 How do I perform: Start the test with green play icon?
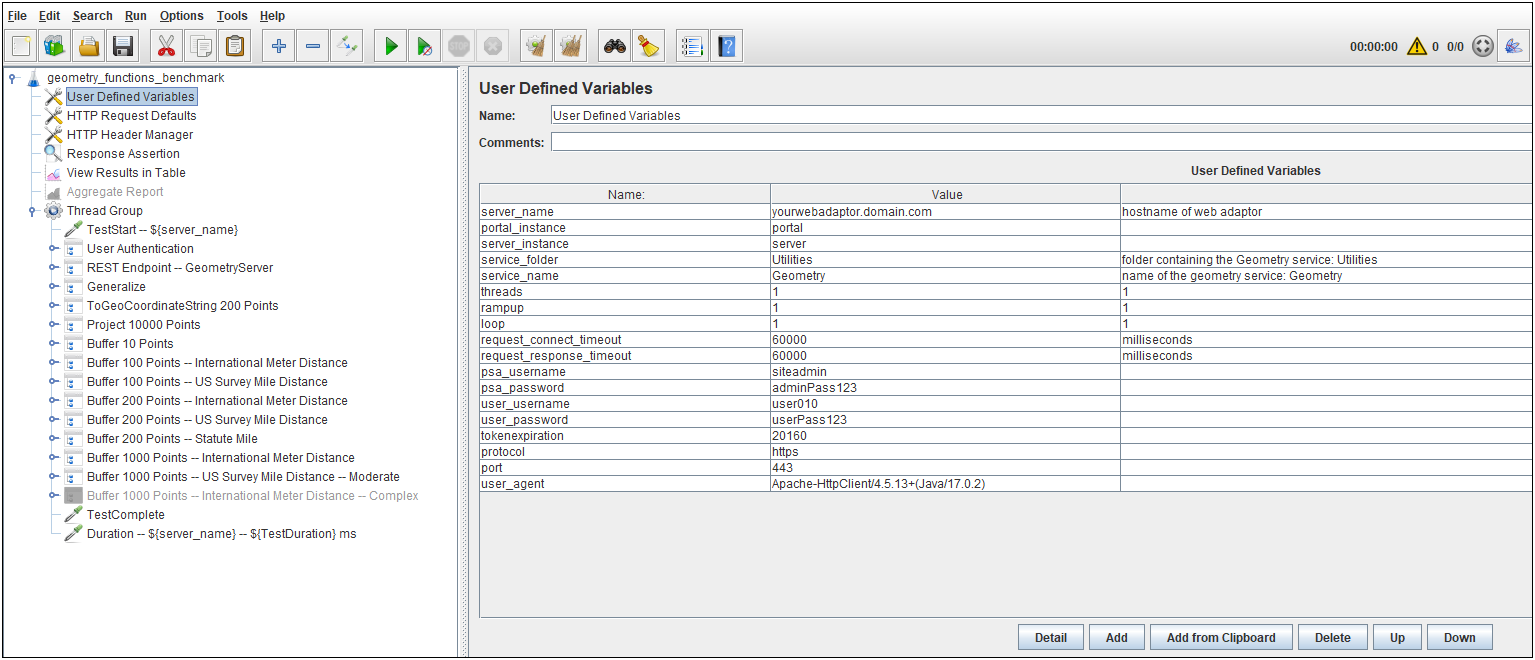coord(391,45)
